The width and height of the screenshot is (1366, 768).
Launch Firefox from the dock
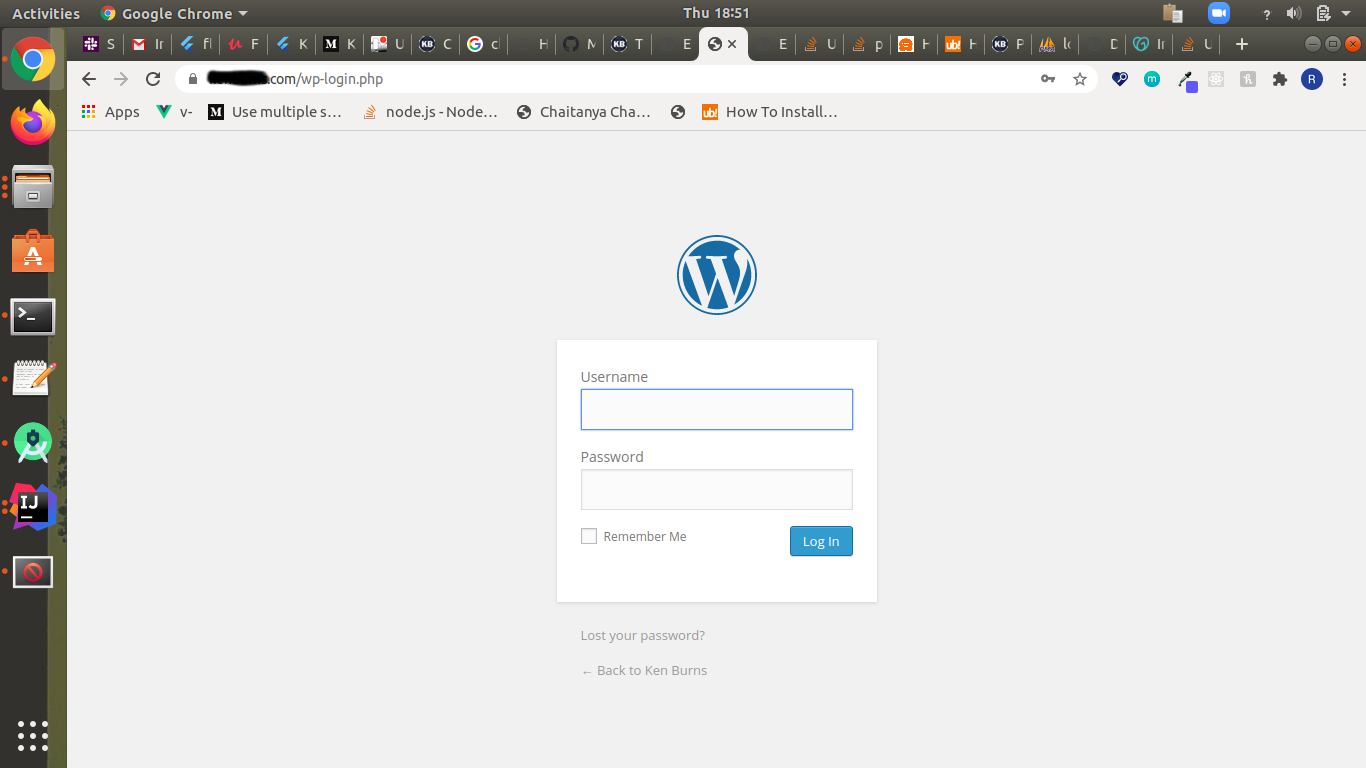(33, 123)
